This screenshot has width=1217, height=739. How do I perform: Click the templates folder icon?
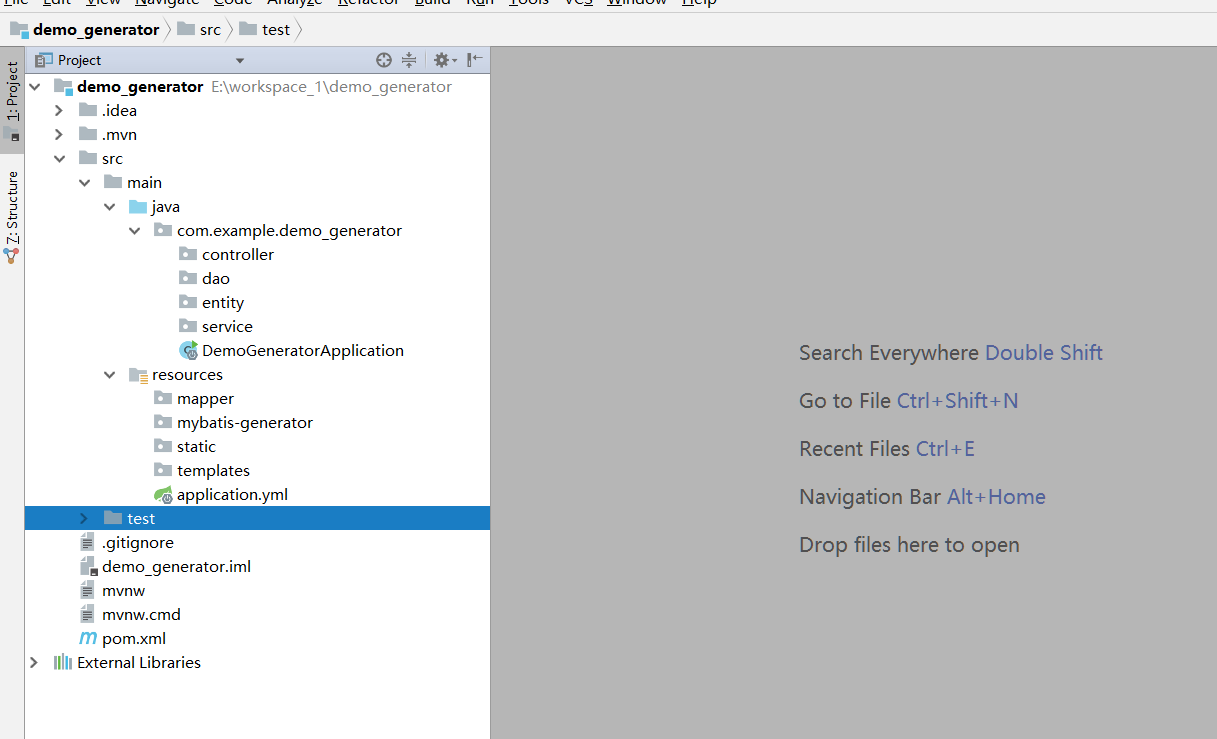[163, 470]
